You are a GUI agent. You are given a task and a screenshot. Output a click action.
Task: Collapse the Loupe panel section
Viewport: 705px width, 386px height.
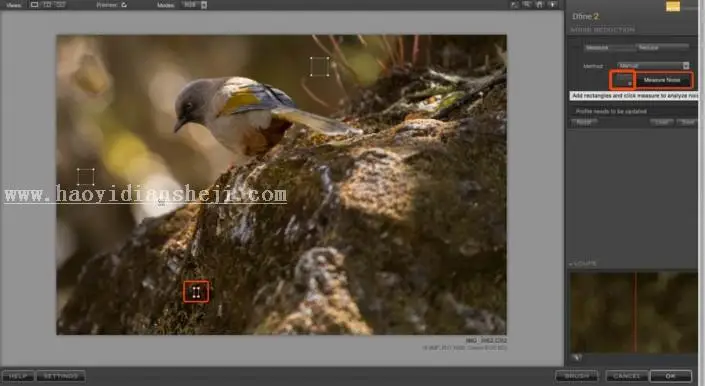click(583, 264)
